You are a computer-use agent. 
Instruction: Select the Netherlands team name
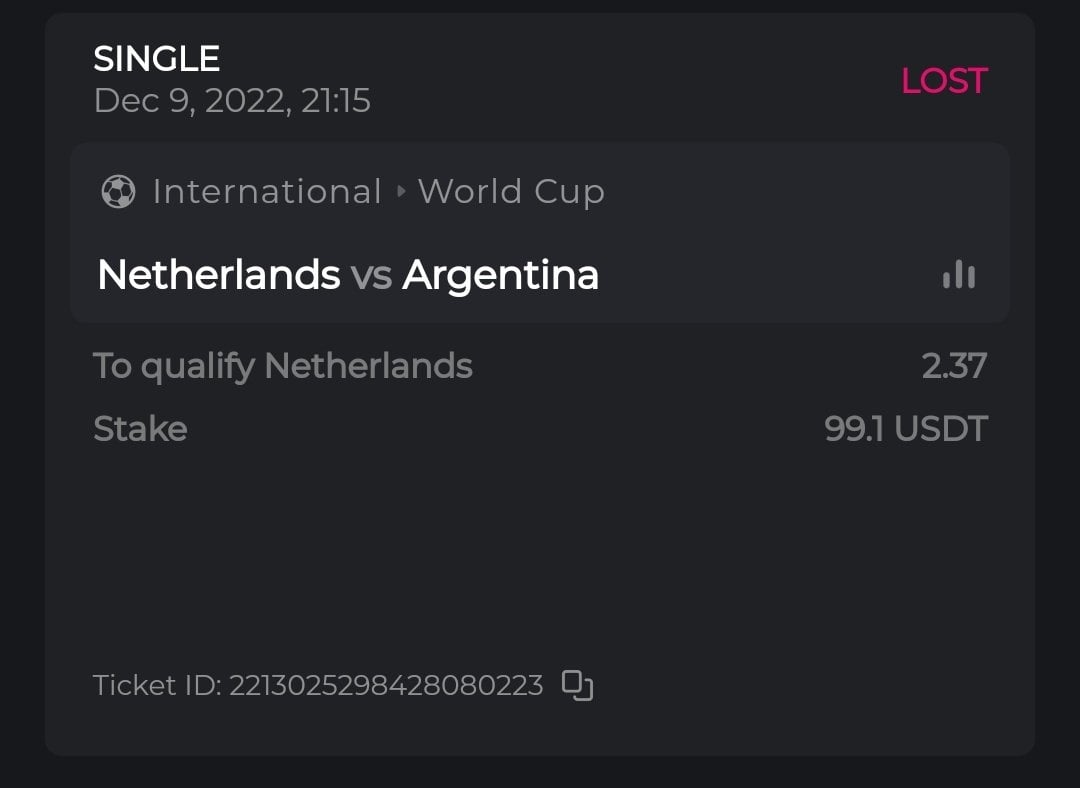pos(218,275)
